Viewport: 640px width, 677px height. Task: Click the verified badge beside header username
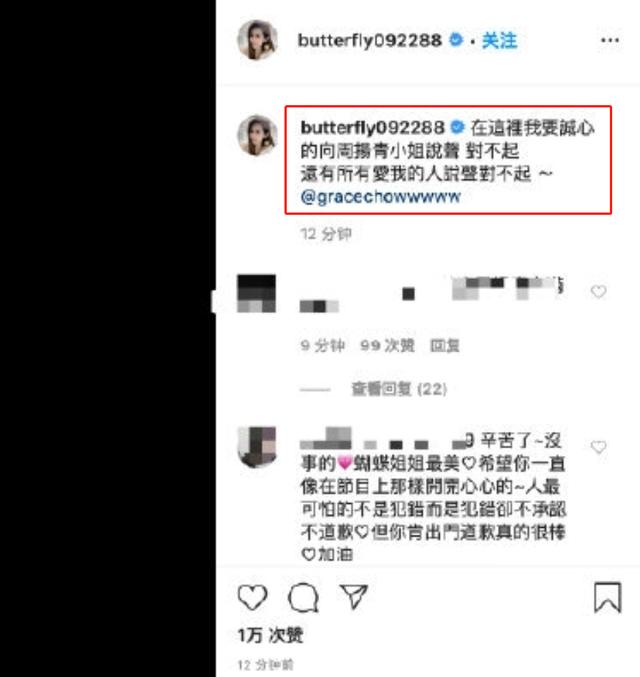(456, 40)
